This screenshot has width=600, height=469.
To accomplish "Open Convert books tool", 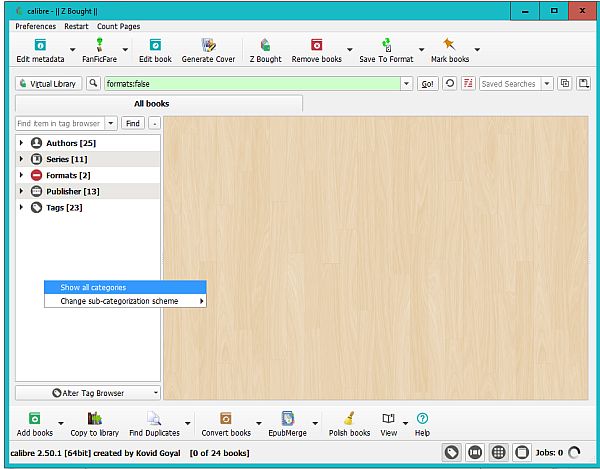I will point(226,424).
